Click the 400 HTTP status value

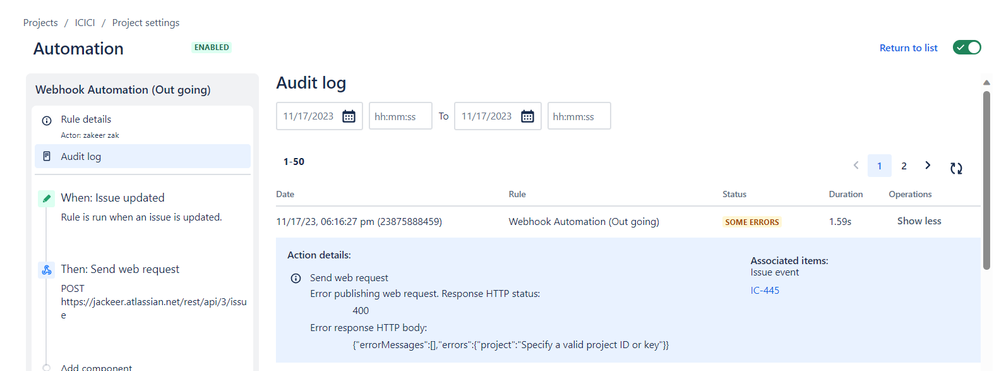pyautogui.click(x=361, y=311)
